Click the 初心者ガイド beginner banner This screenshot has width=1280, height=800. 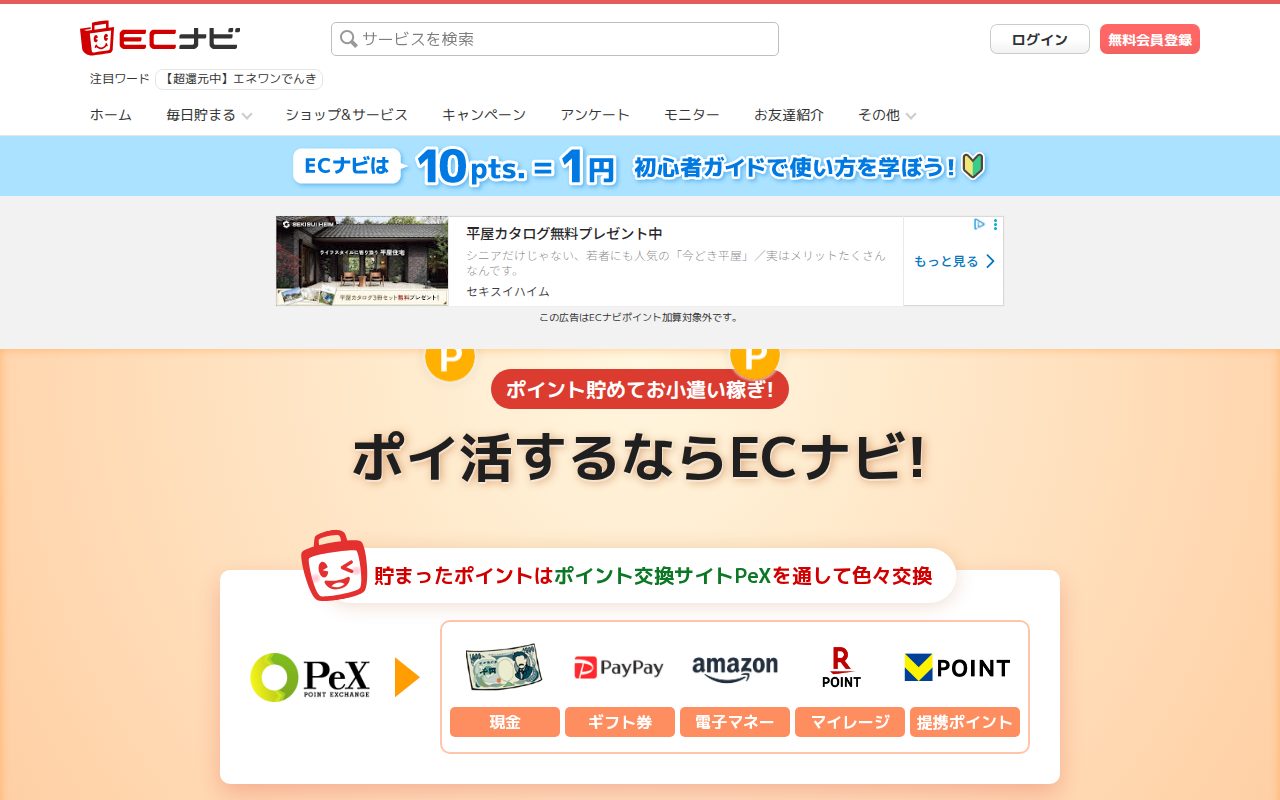[640, 166]
